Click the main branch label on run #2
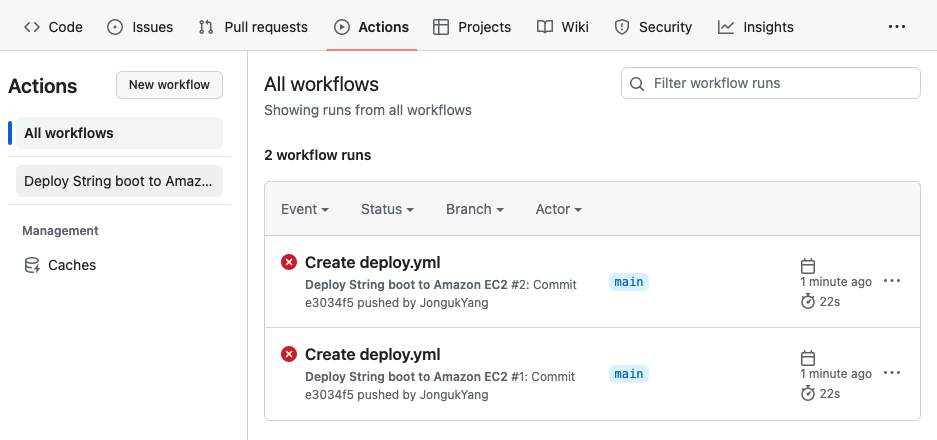This screenshot has height=440, width=937. point(629,282)
